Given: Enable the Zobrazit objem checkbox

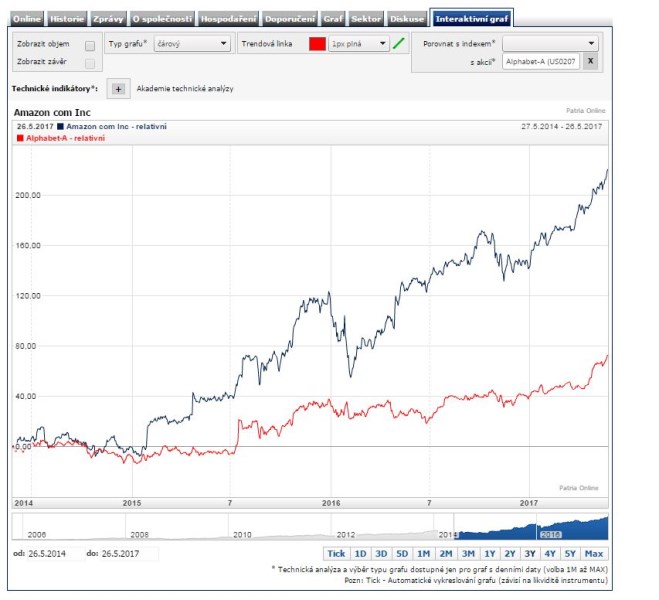Looking at the screenshot, I should tap(90, 46).
